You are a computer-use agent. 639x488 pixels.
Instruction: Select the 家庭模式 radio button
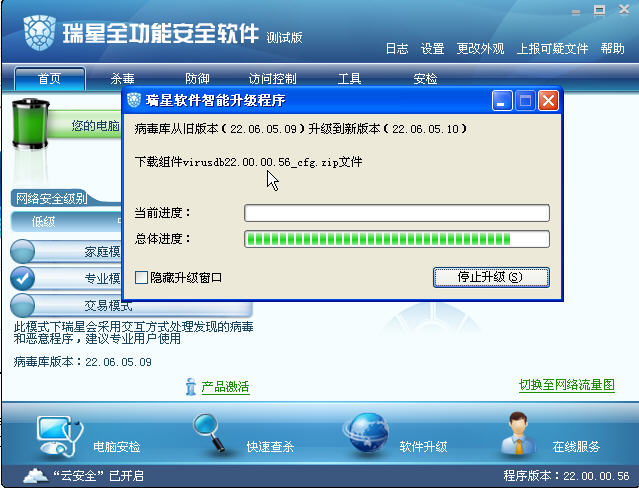pyautogui.click(x=22, y=251)
